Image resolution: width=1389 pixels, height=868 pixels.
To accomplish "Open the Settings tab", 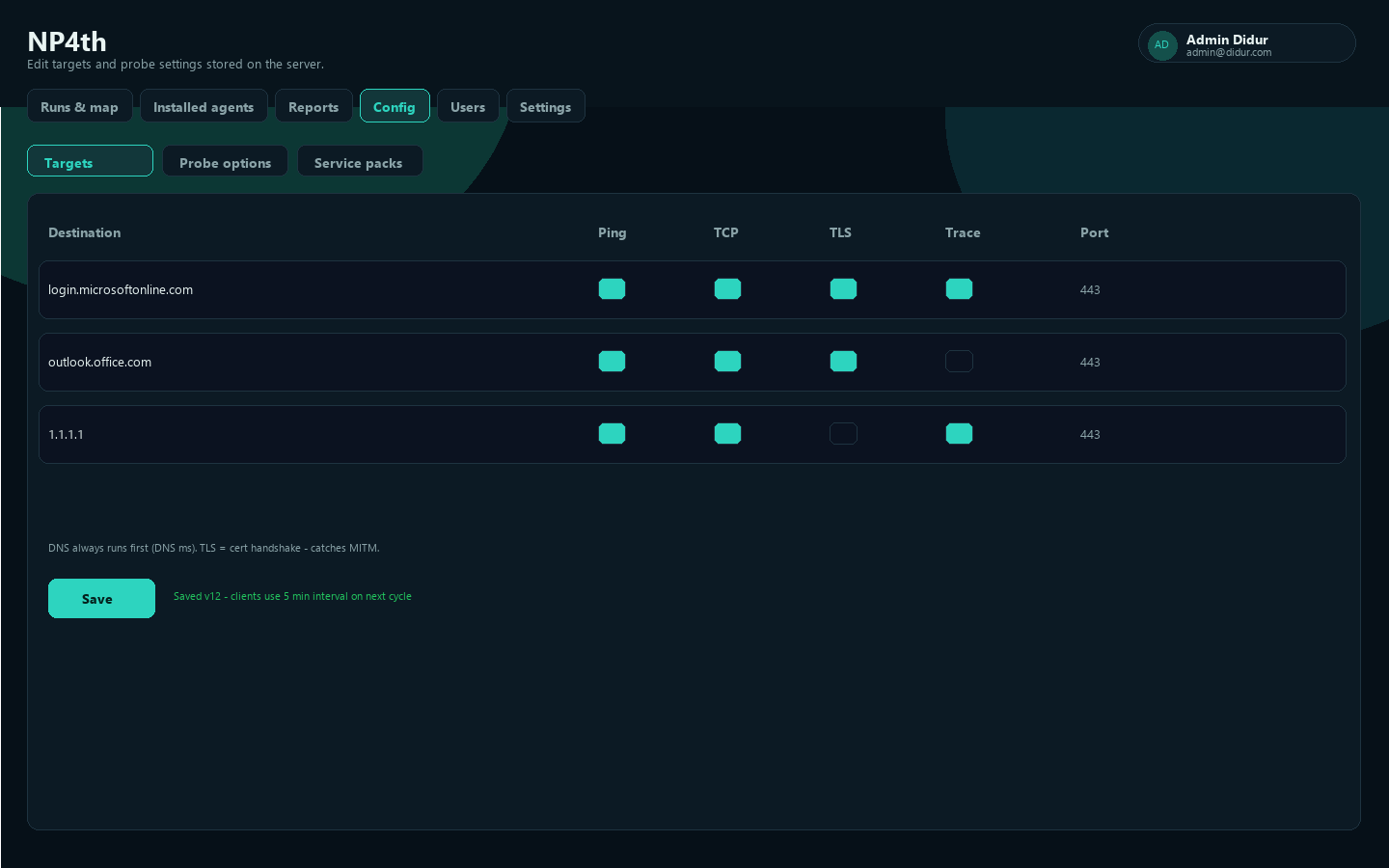I will click(x=546, y=106).
